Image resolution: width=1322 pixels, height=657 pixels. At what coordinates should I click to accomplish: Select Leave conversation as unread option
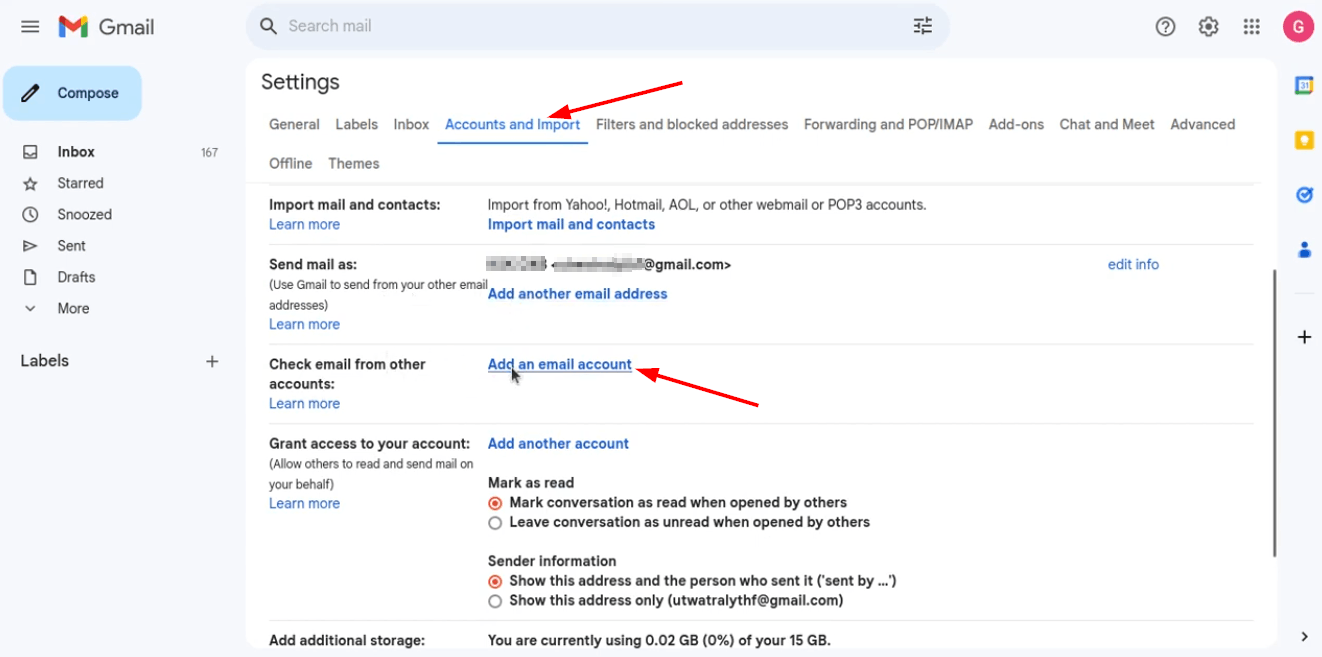coord(495,523)
